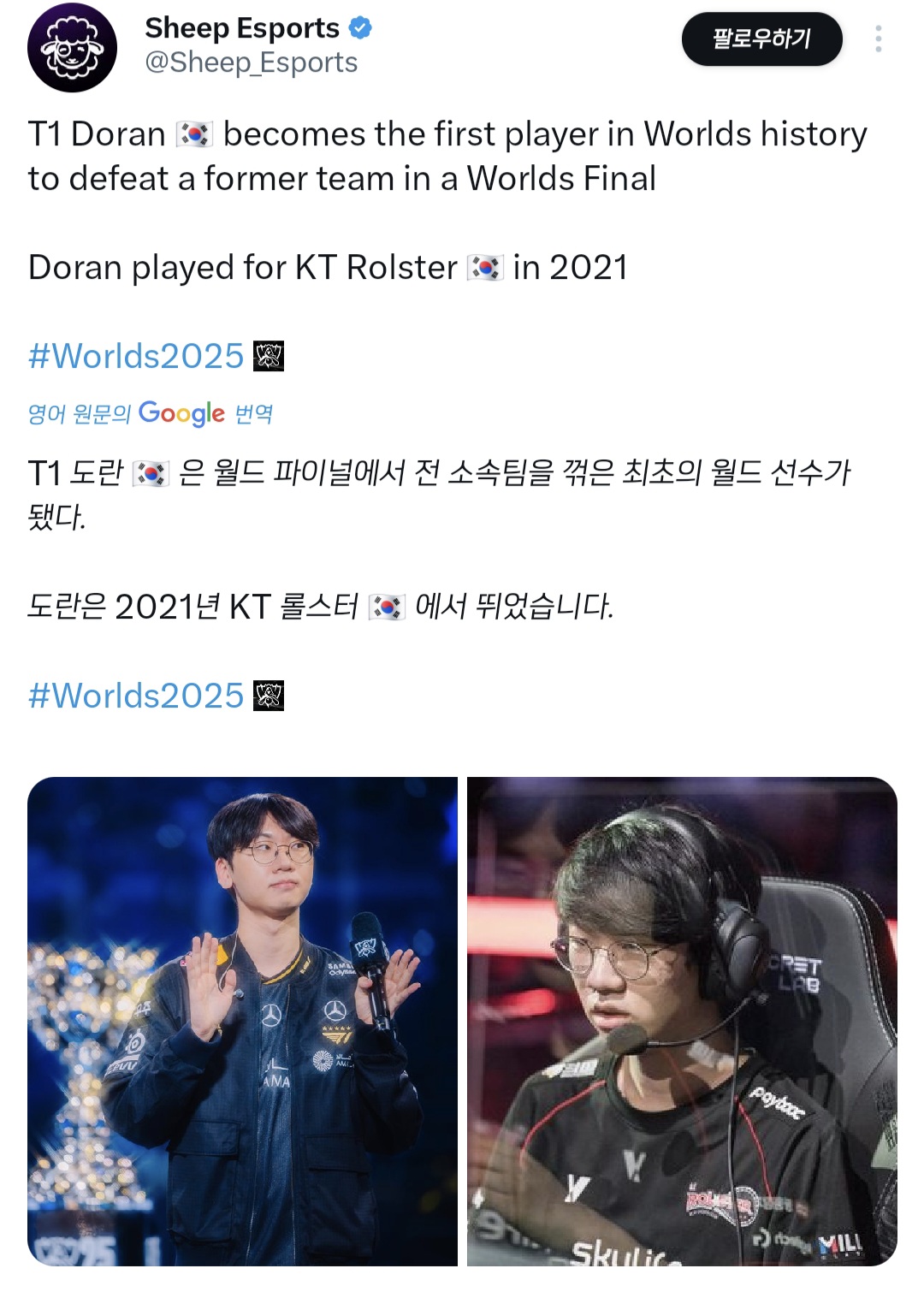Open the Sheep Esports profile avatar
The width and height of the screenshot is (924, 1292).
pos(72,48)
